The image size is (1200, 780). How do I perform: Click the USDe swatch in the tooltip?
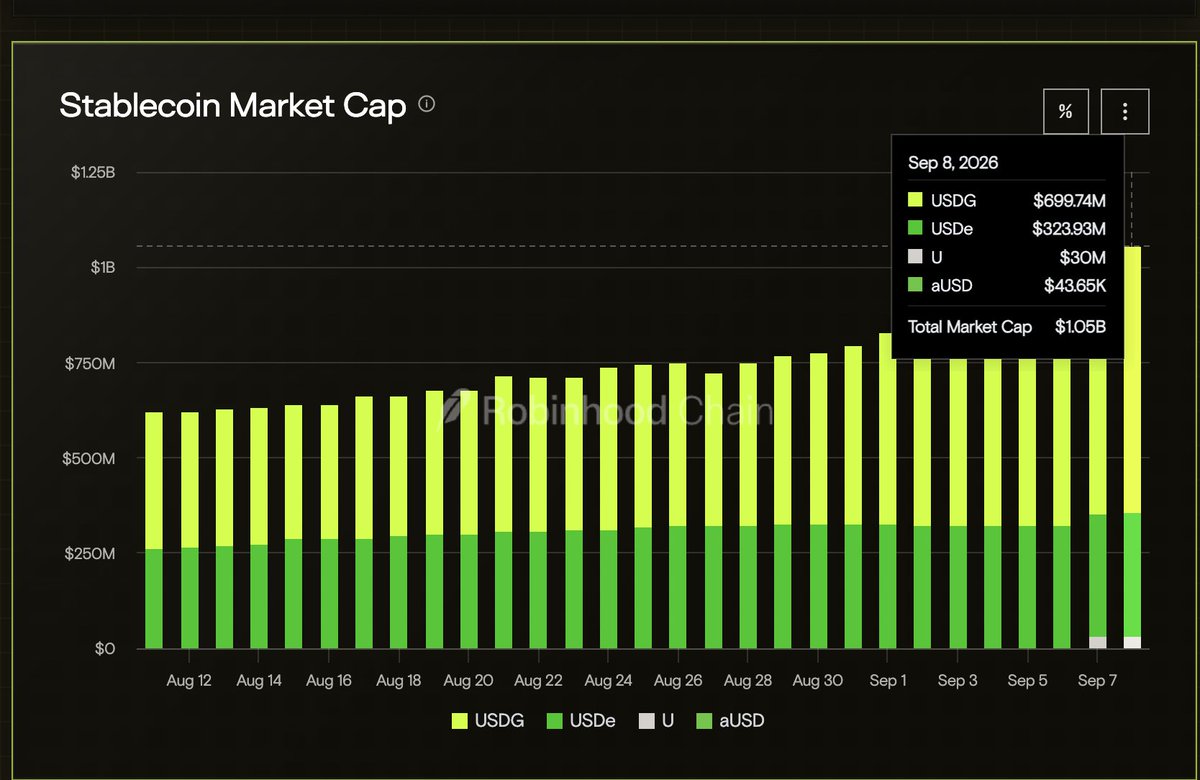pos(916,230)
